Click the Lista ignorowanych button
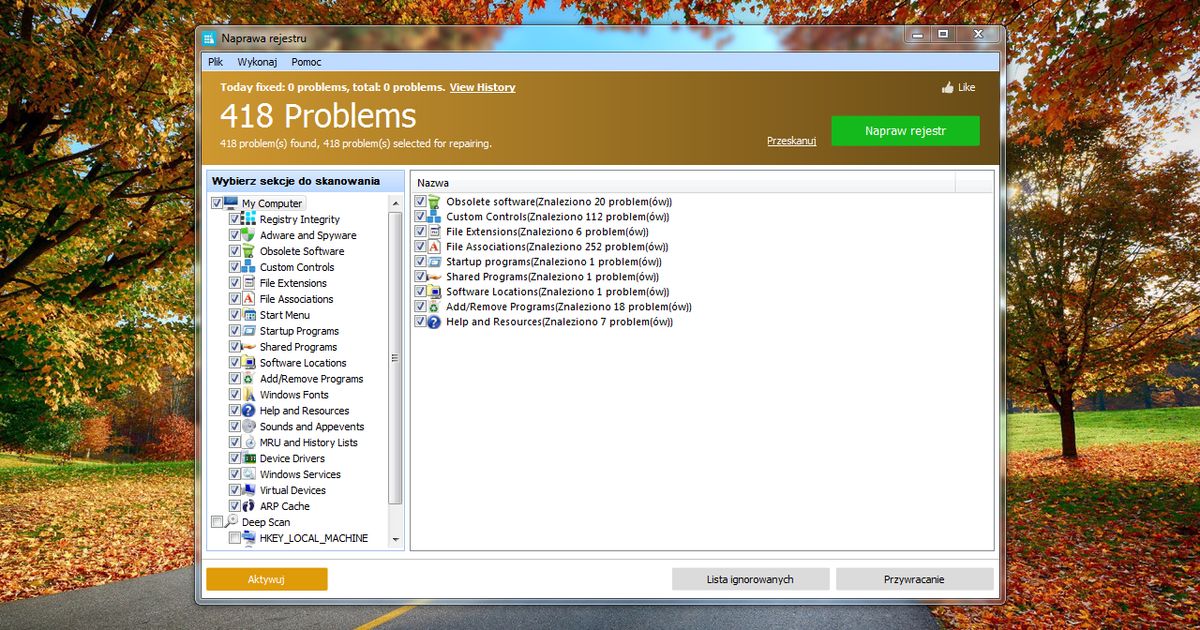The width and height of the screenshot is (1200, 630). 750,579
